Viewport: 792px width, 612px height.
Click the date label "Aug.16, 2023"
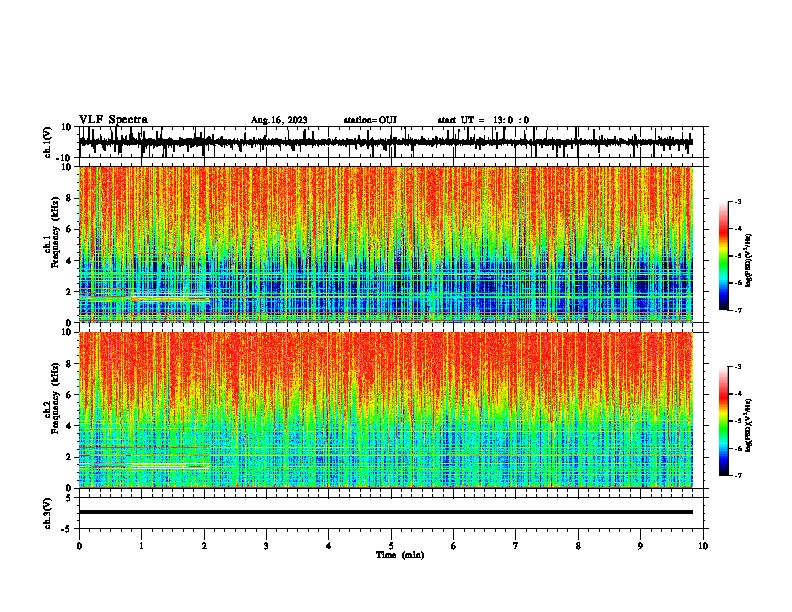279,120
